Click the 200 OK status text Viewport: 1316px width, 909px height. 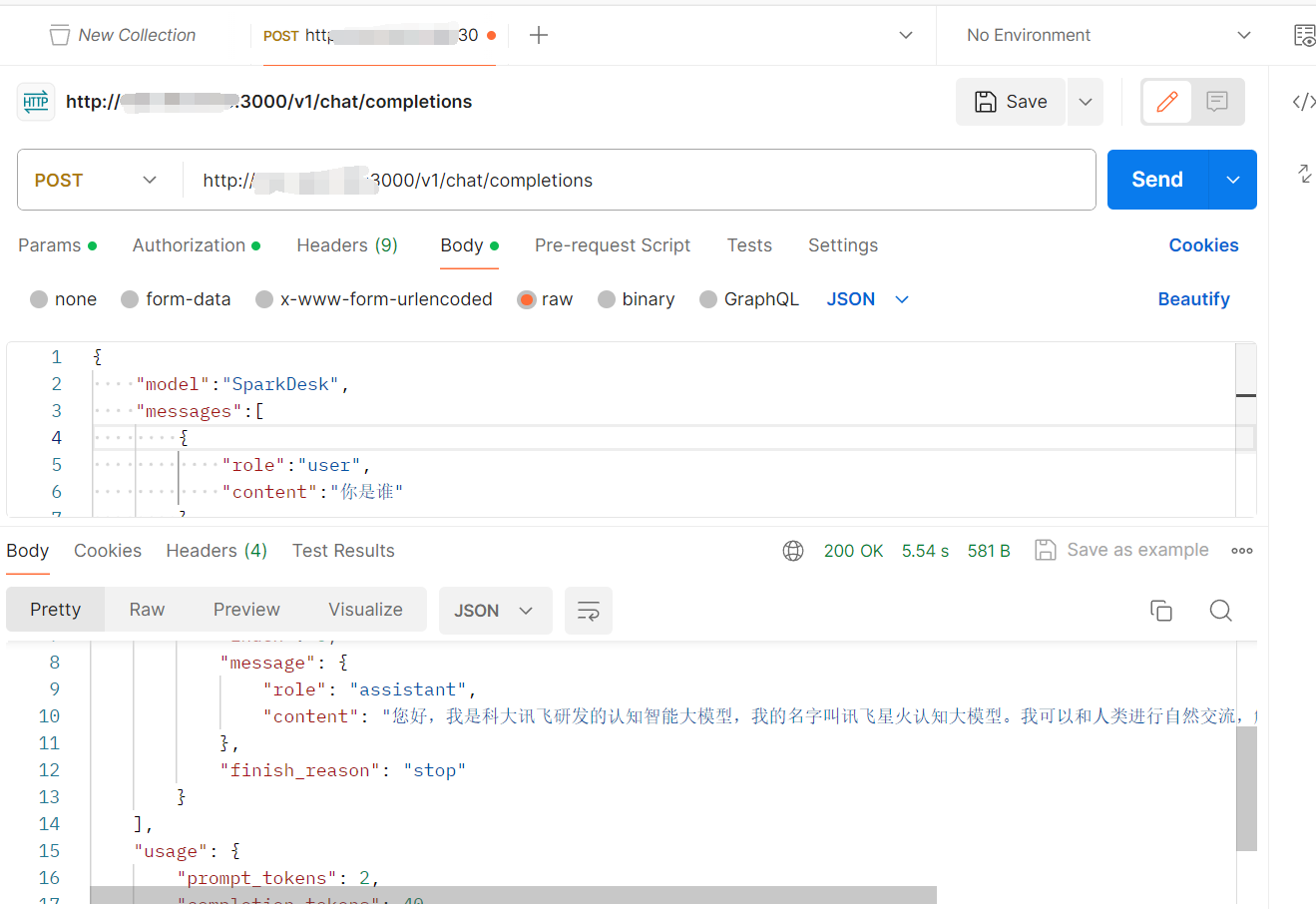[853, 551]
